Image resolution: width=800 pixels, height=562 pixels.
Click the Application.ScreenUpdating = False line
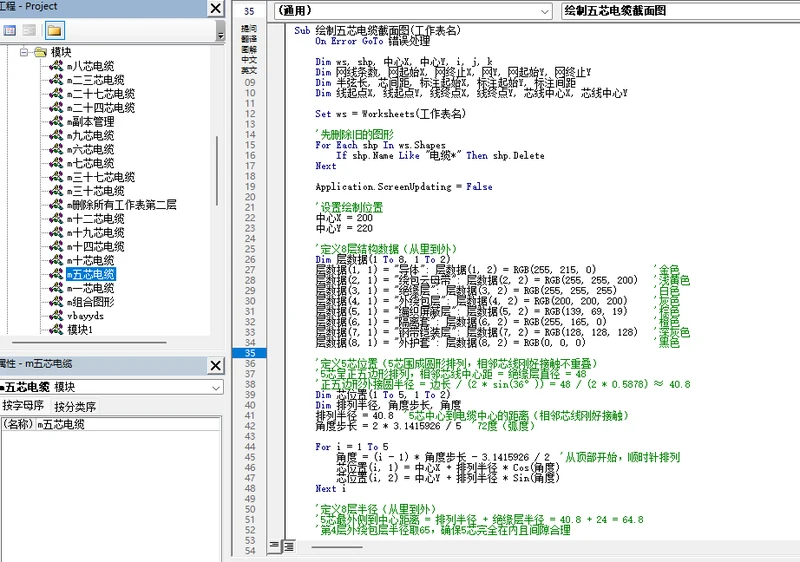[x=404, y=187]
